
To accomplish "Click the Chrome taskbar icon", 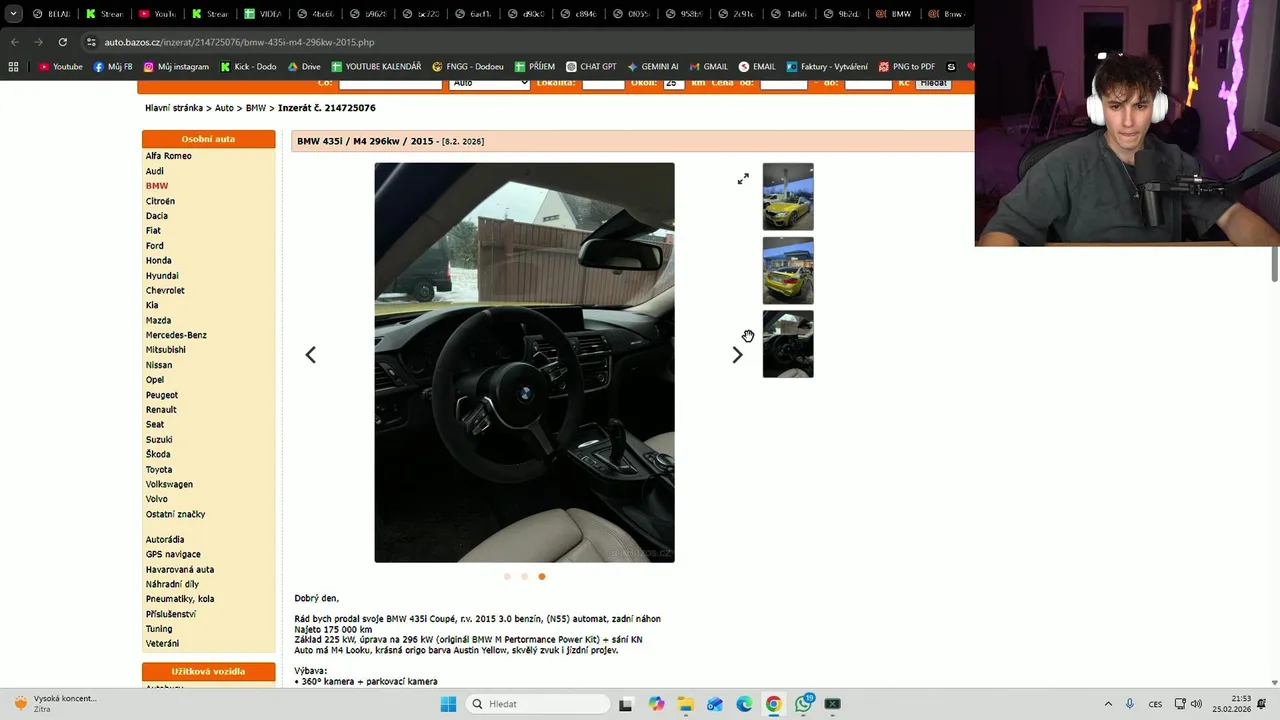I will pos(773,704).
